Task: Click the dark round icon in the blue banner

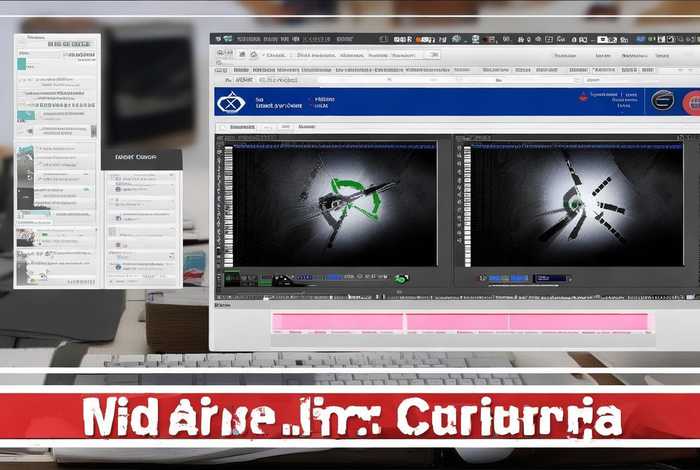Action: tap(661, 100)
